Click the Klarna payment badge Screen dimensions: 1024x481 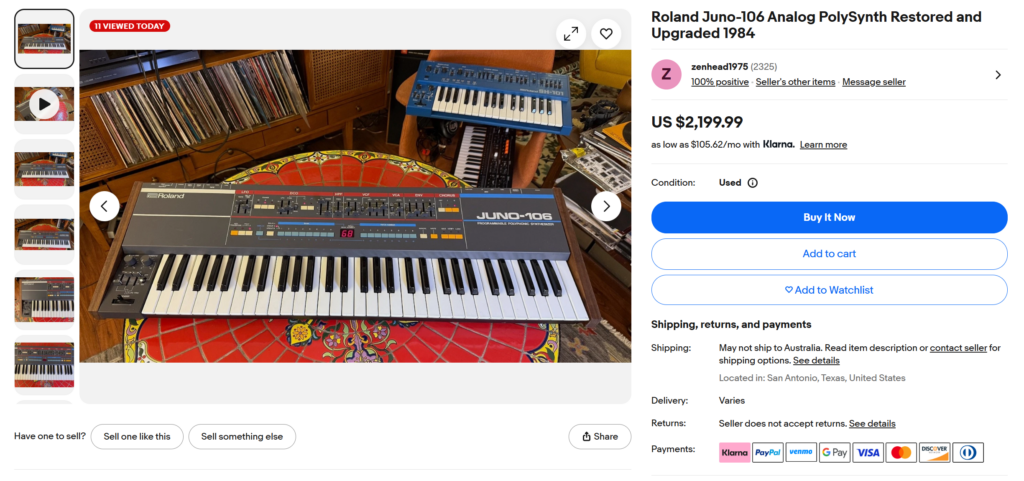tap(734, 453)
